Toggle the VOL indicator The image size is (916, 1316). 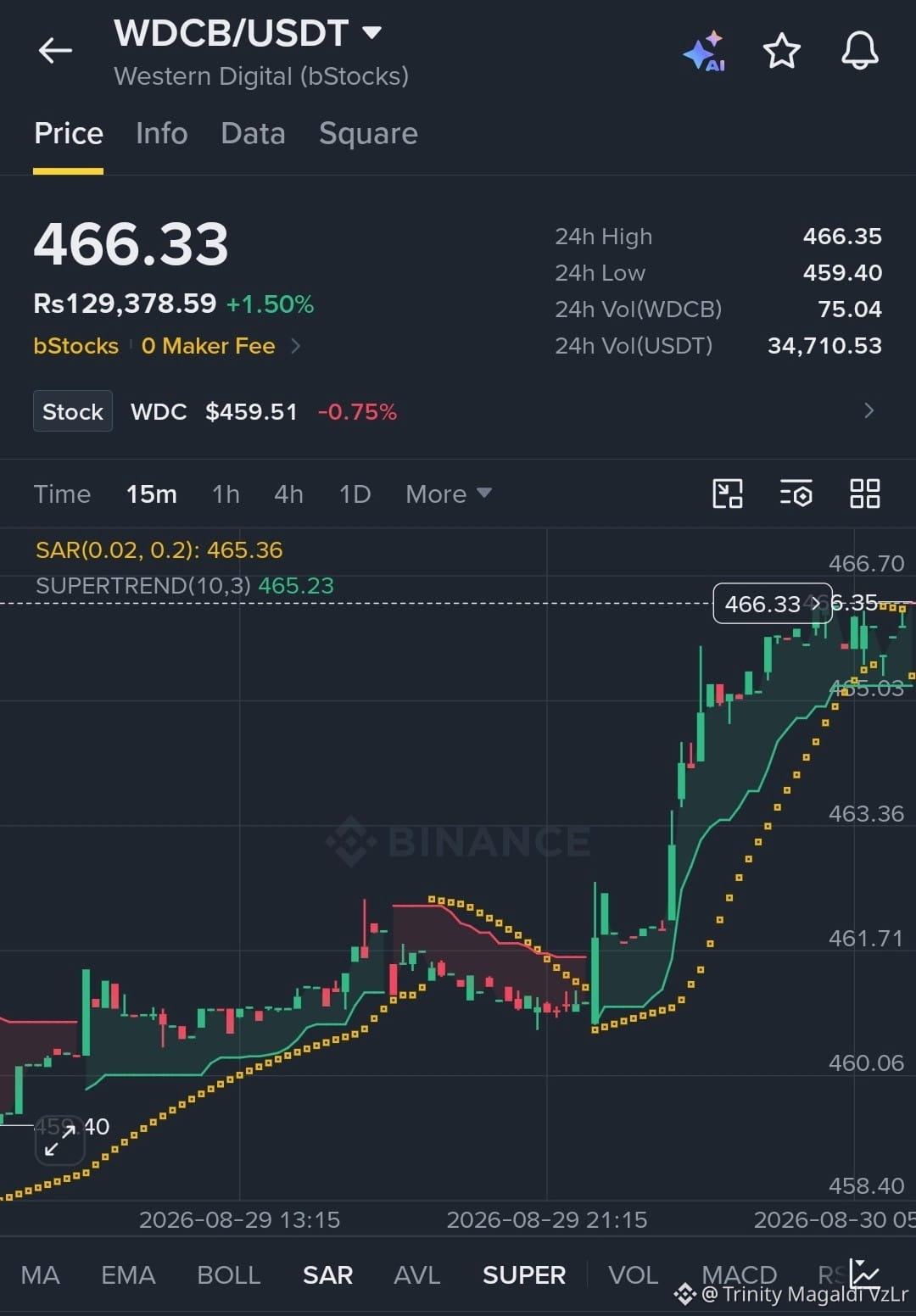click(x=633, y=1274)
